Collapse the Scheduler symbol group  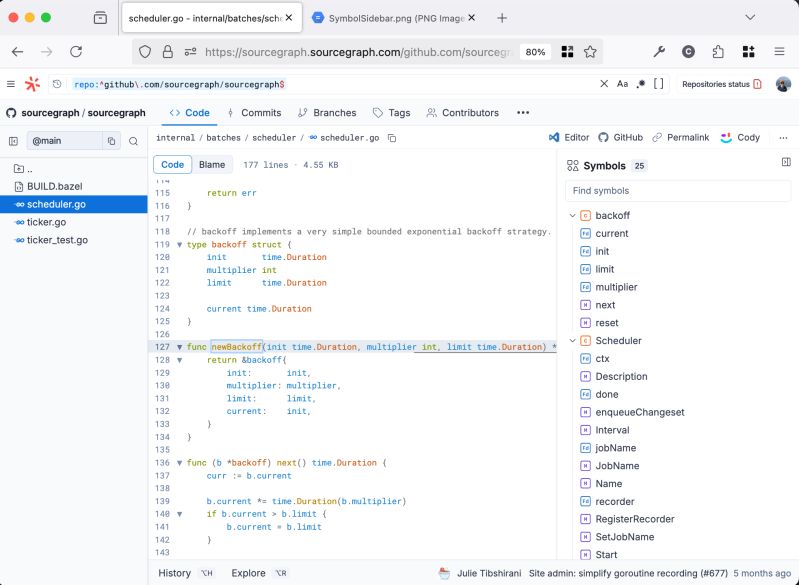tap(572, 340)
